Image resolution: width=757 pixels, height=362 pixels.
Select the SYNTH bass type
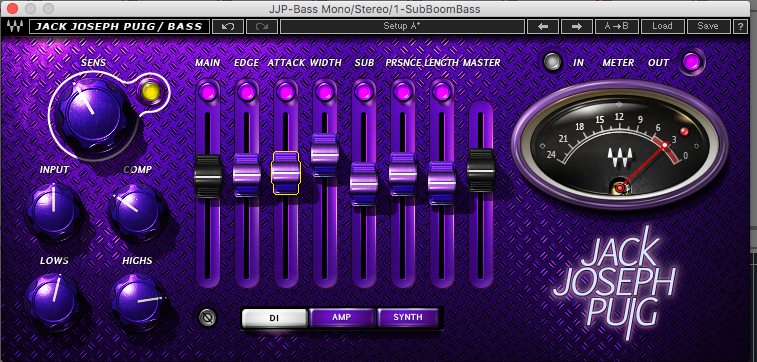[x=408, y=318]
